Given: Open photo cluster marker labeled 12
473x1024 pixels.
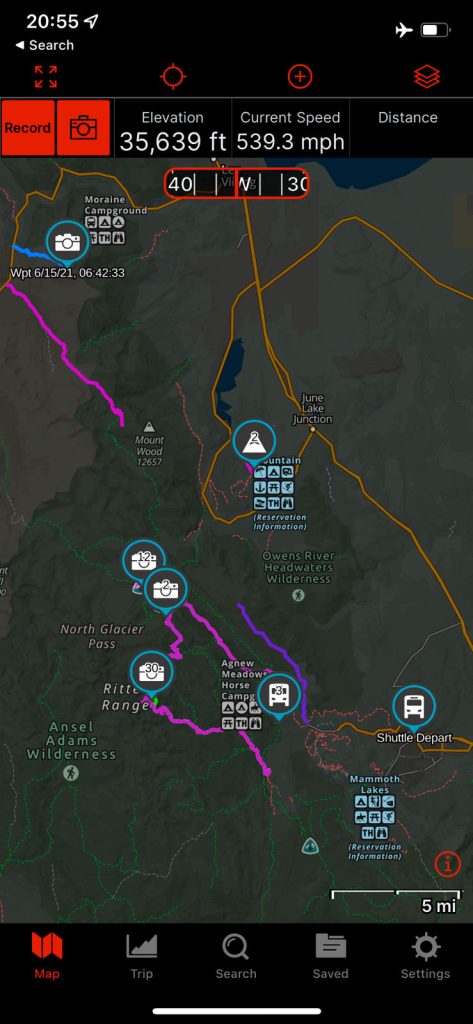Looking at the screenshot, I should click(x=144, y=560).
